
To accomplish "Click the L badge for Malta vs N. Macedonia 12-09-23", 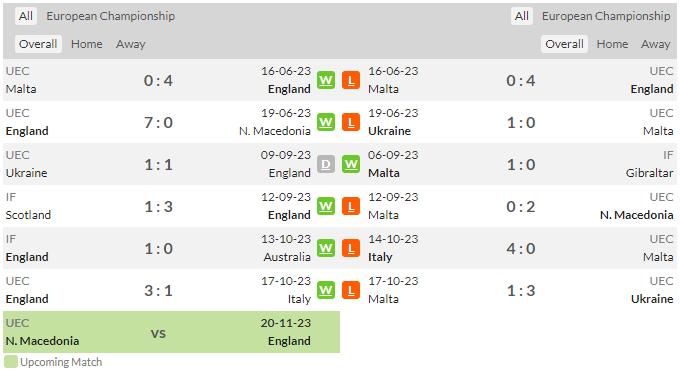I will 351,206.
